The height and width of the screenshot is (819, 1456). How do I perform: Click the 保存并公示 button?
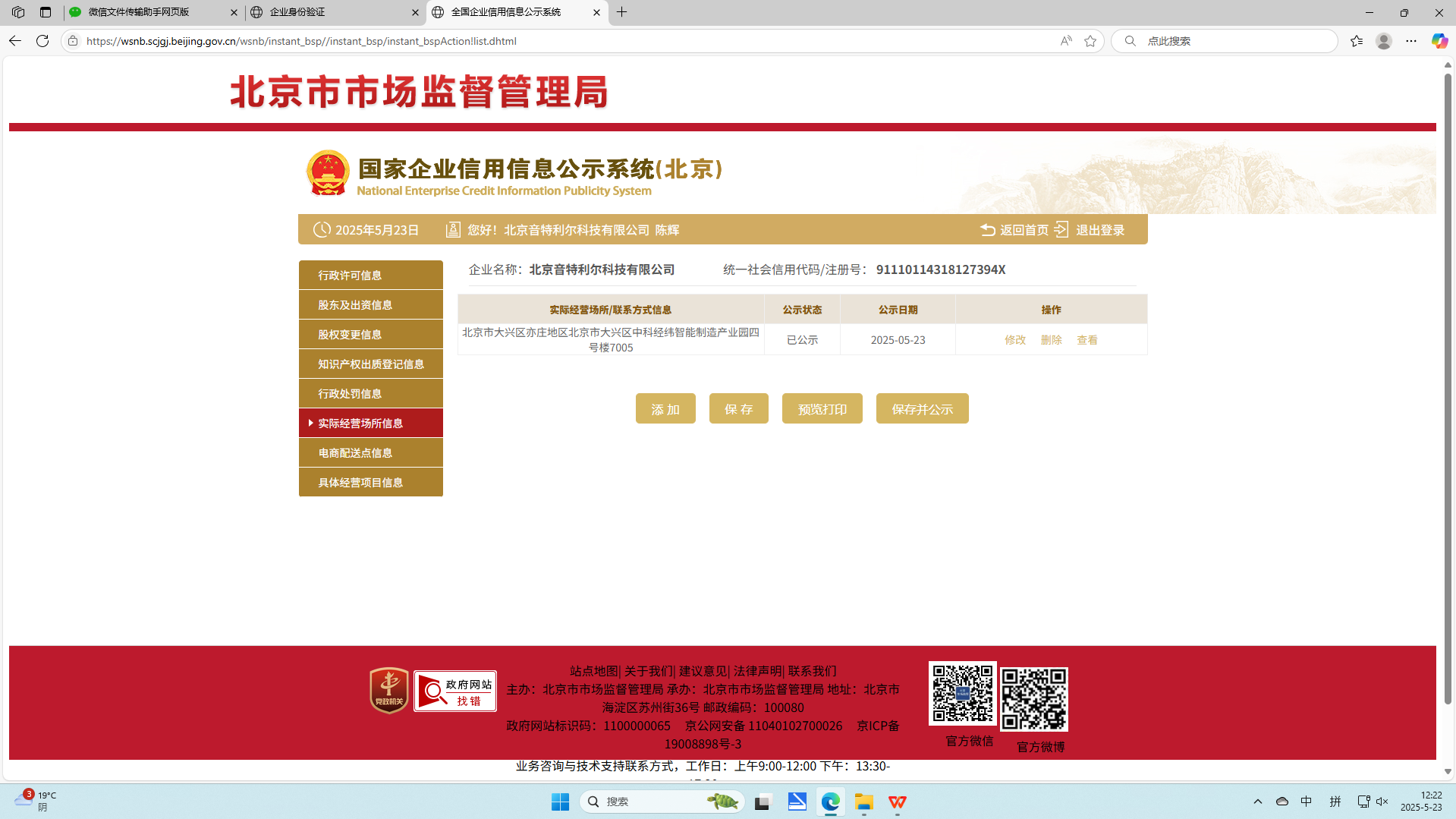[923, 408]
